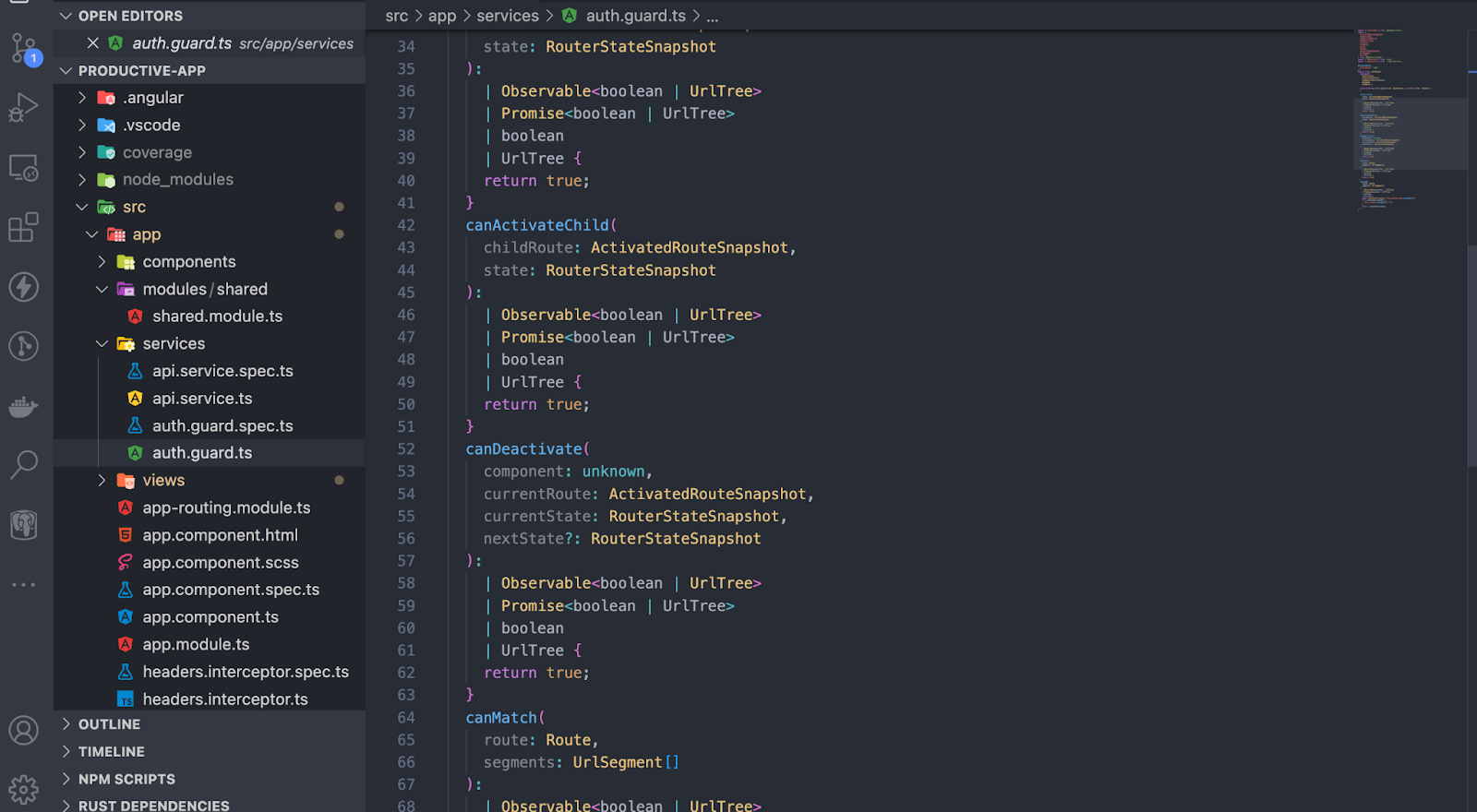Close the auth.guard.ts open editor
The image size is (1477, 812).
coord(92,43)
